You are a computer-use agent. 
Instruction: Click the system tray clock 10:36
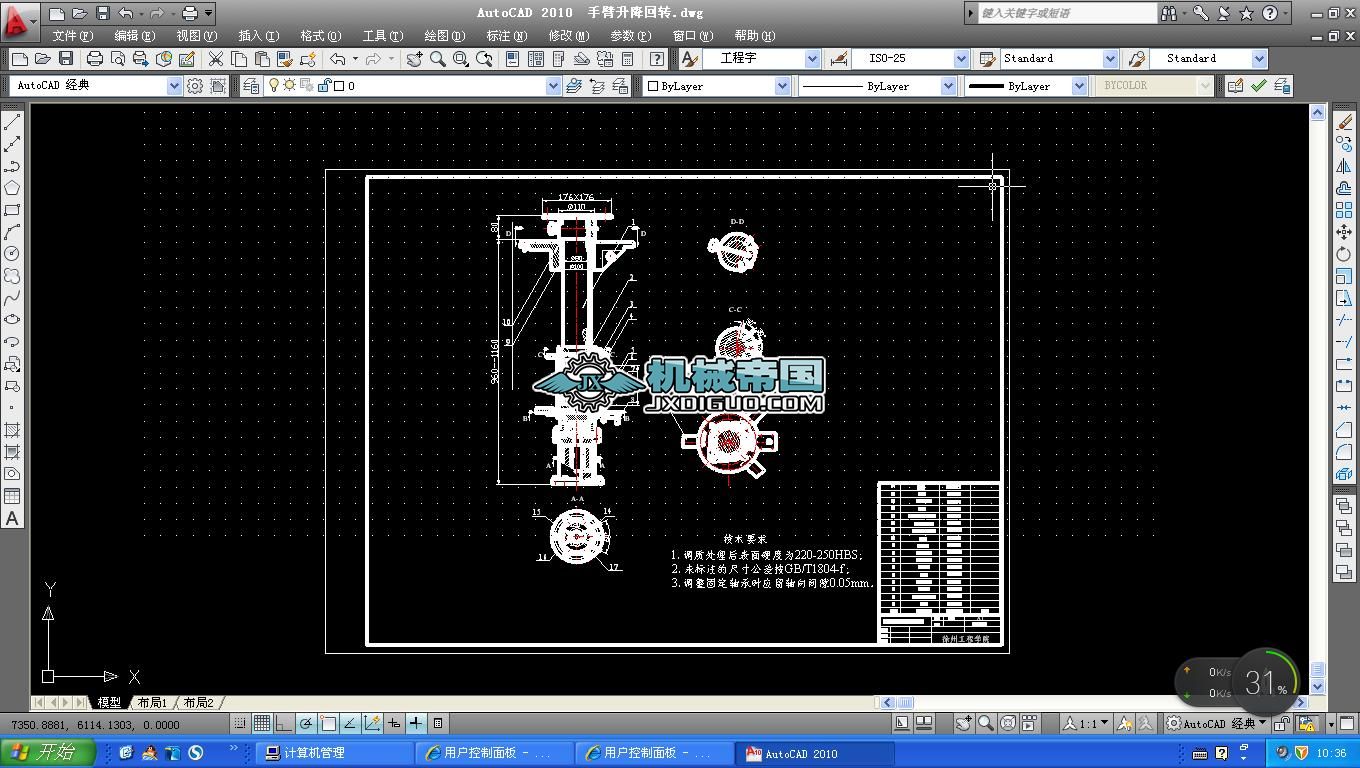(1330, 754)
